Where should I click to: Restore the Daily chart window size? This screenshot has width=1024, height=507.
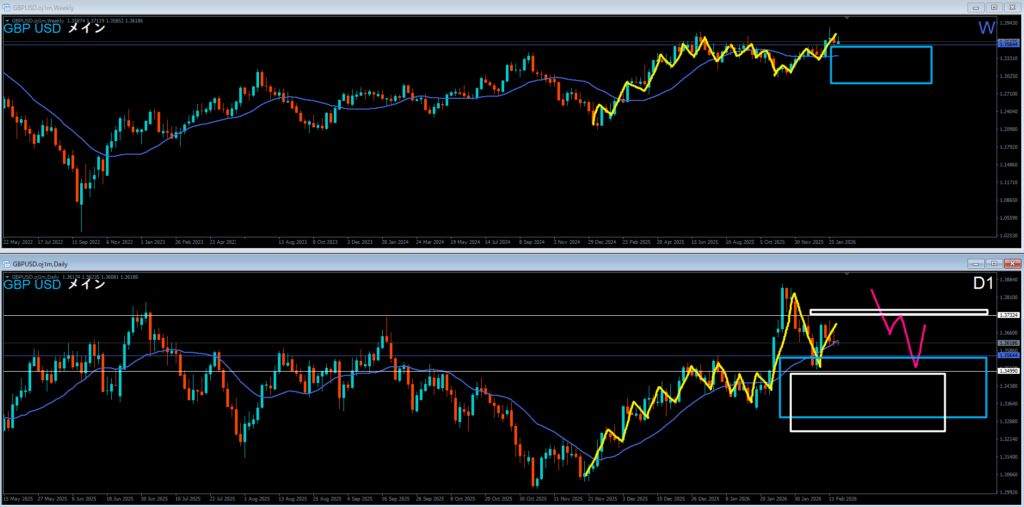pyautogui.click(x=994, y=262)
